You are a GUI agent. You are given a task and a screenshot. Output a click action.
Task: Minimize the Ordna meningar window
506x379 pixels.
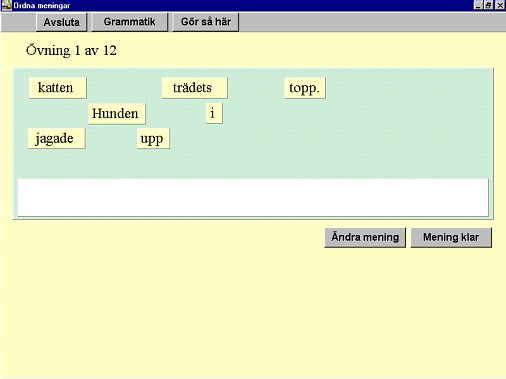[478, 5]
